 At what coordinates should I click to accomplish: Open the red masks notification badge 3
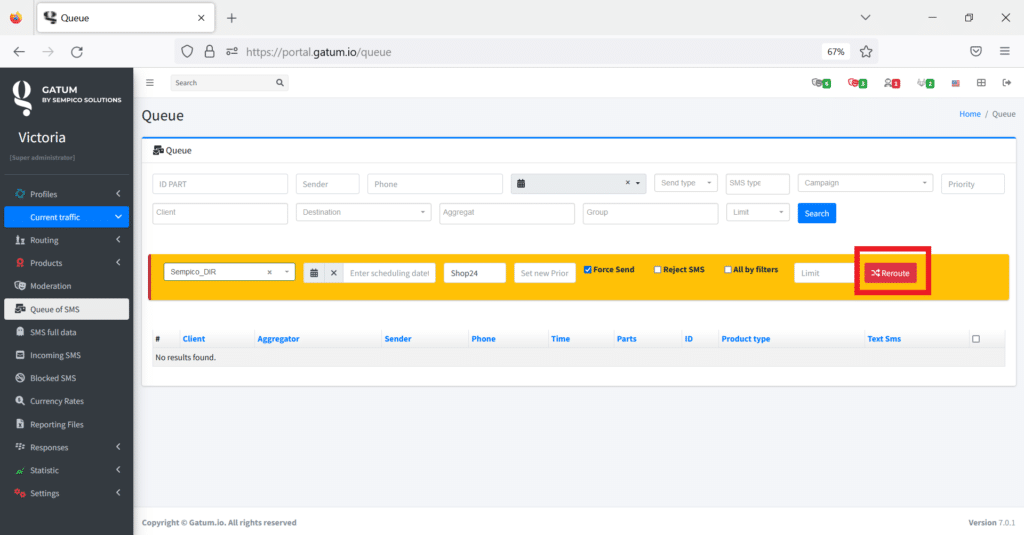[x=857, y=83]
